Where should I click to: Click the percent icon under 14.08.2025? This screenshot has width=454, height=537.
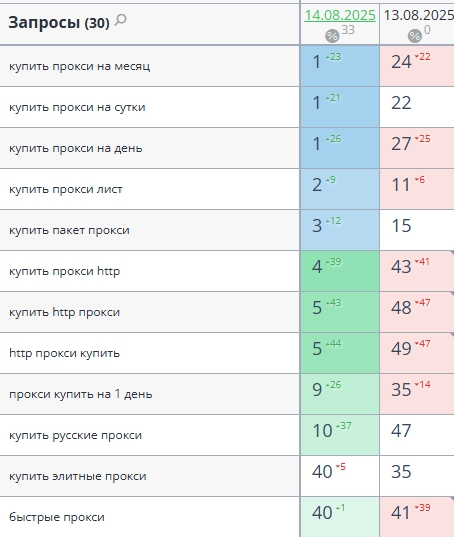coord(332,36)
